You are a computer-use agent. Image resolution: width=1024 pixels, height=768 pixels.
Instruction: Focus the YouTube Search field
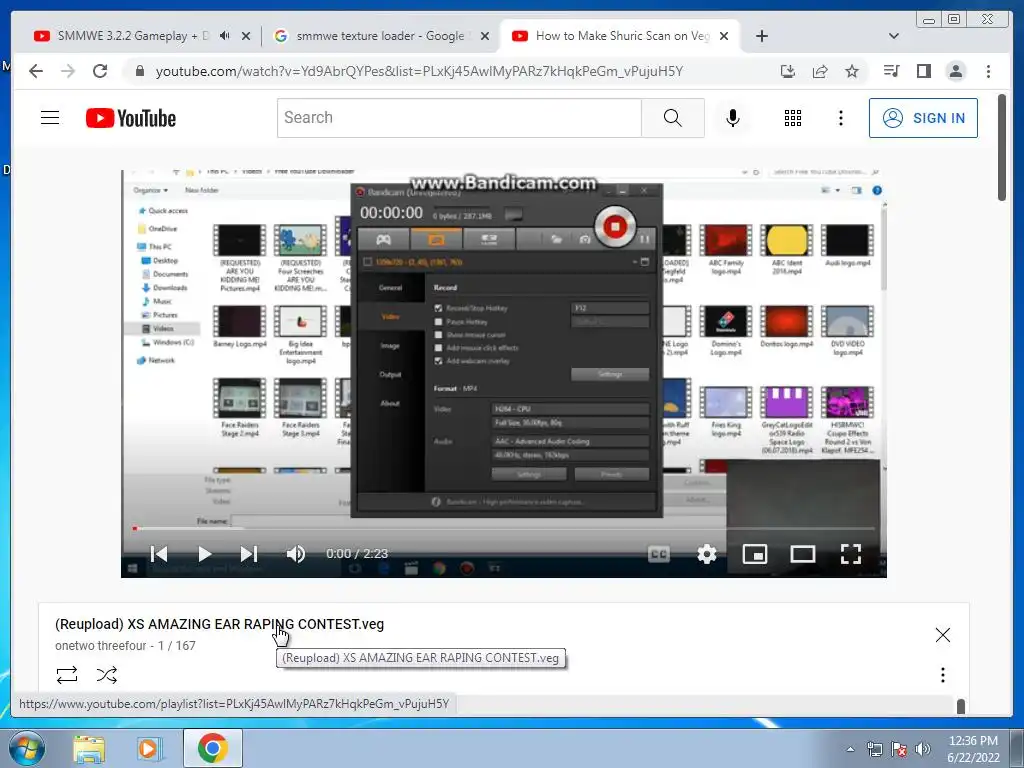[459, 118]
